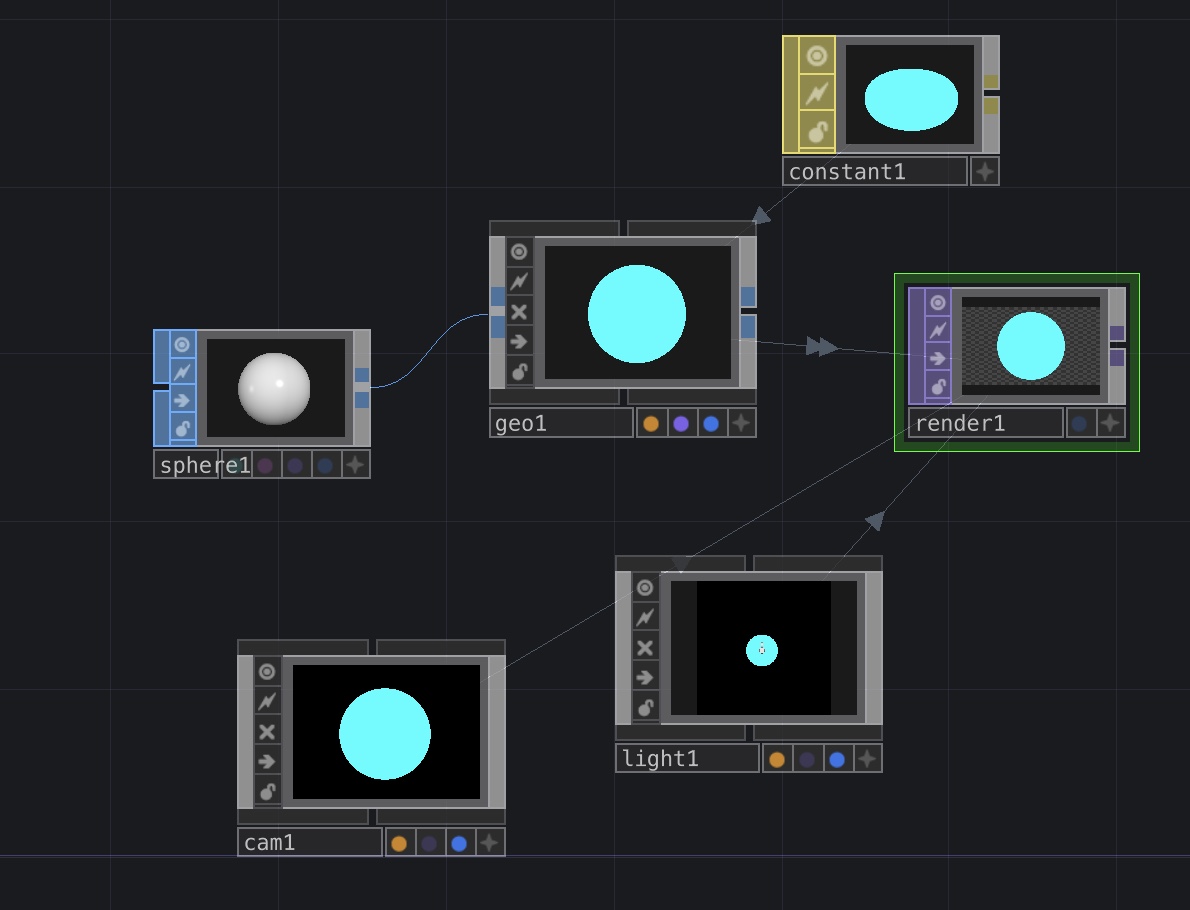Screen dimensions: 1190x910
Task: Click the arrow flag on geo1
Action: pos(519,342)
